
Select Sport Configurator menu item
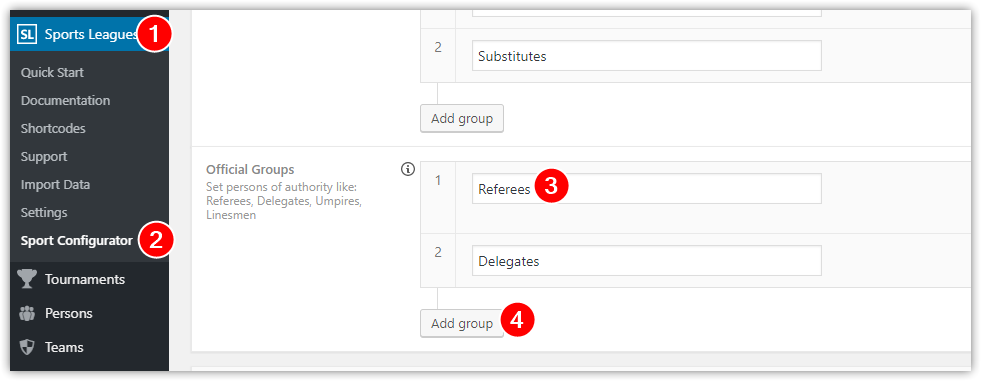coord(76,241)
